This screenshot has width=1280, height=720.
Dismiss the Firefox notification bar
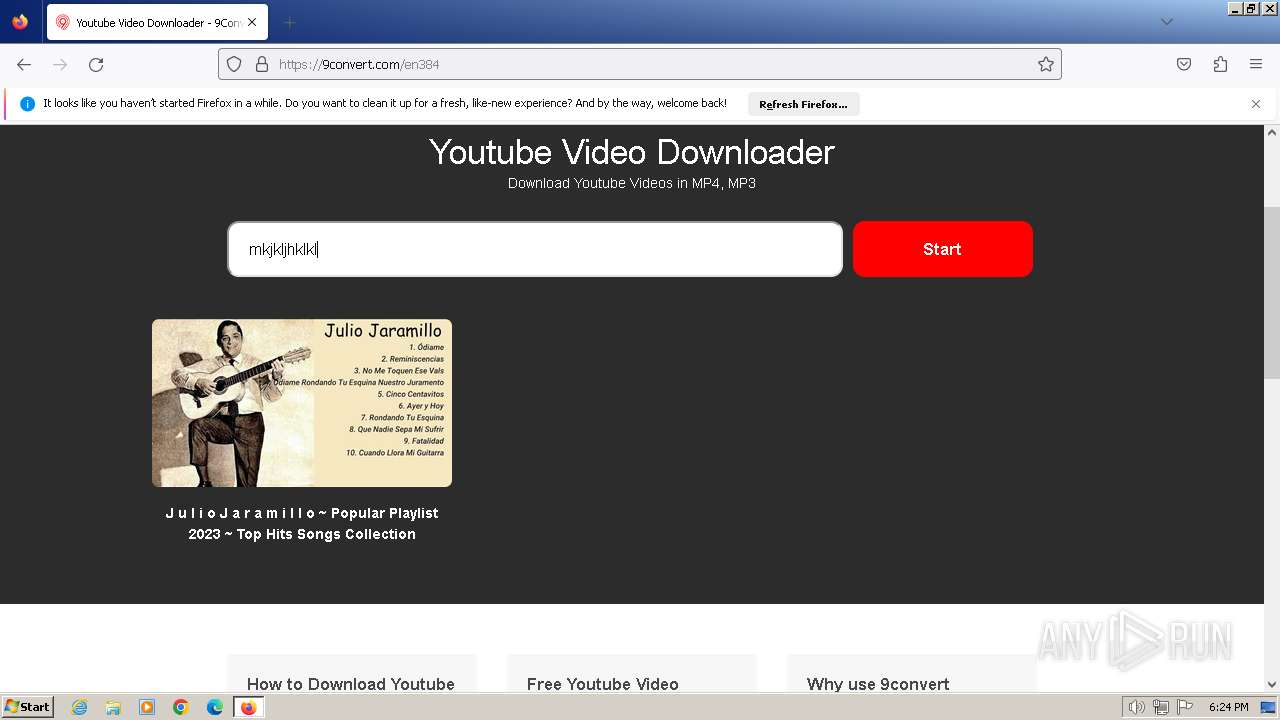point(1256,104)
